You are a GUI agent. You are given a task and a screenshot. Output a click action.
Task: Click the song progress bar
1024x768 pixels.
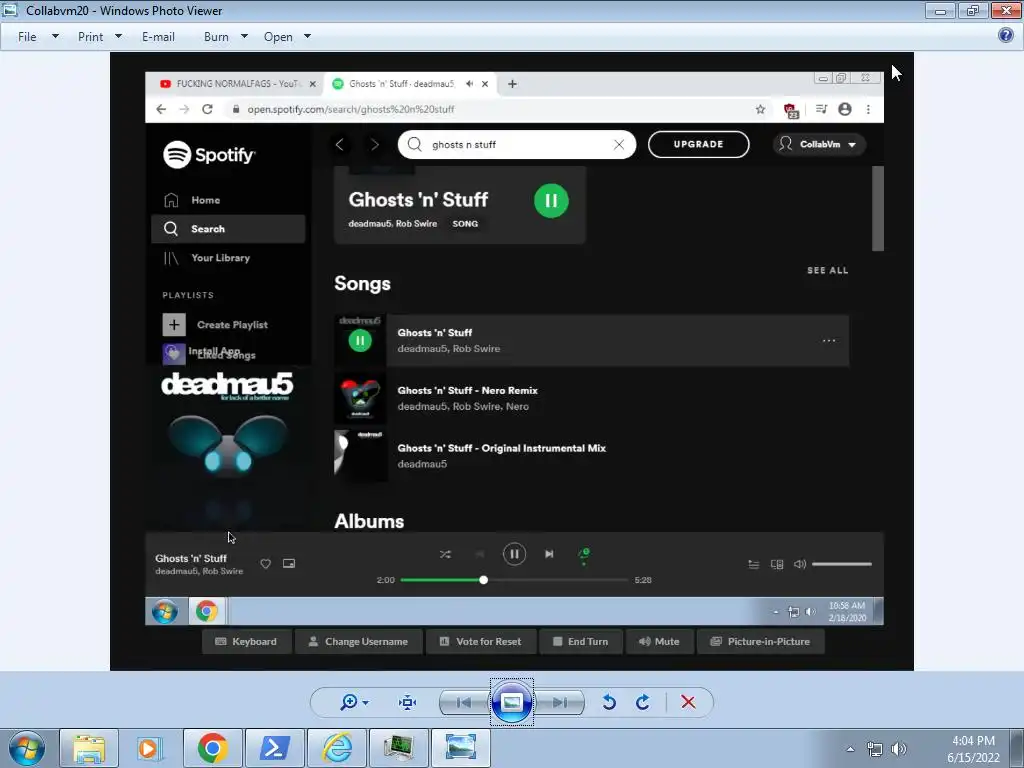514,580
